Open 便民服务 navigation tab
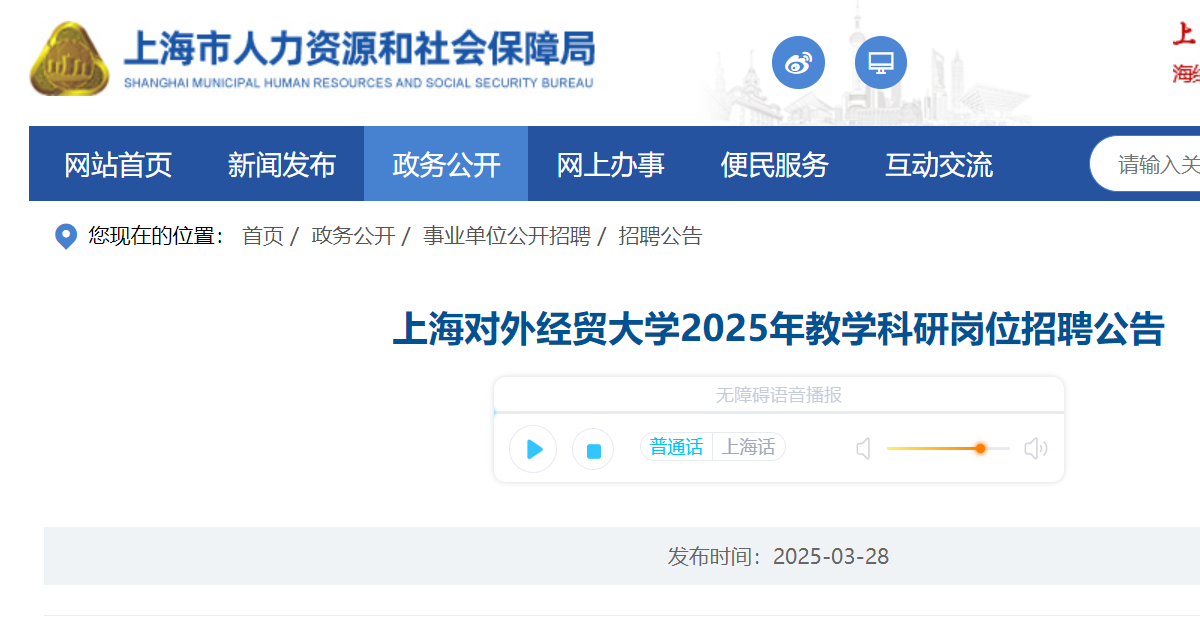 tap(774, 164)
